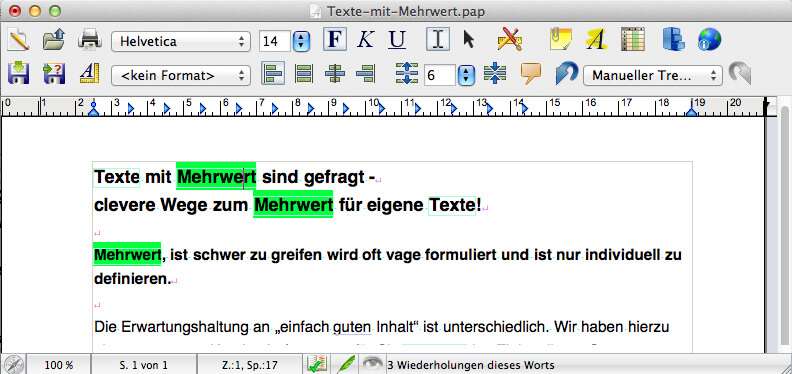
Task: Click the line spacing field showing 6
Action: [x=440, y=76]
